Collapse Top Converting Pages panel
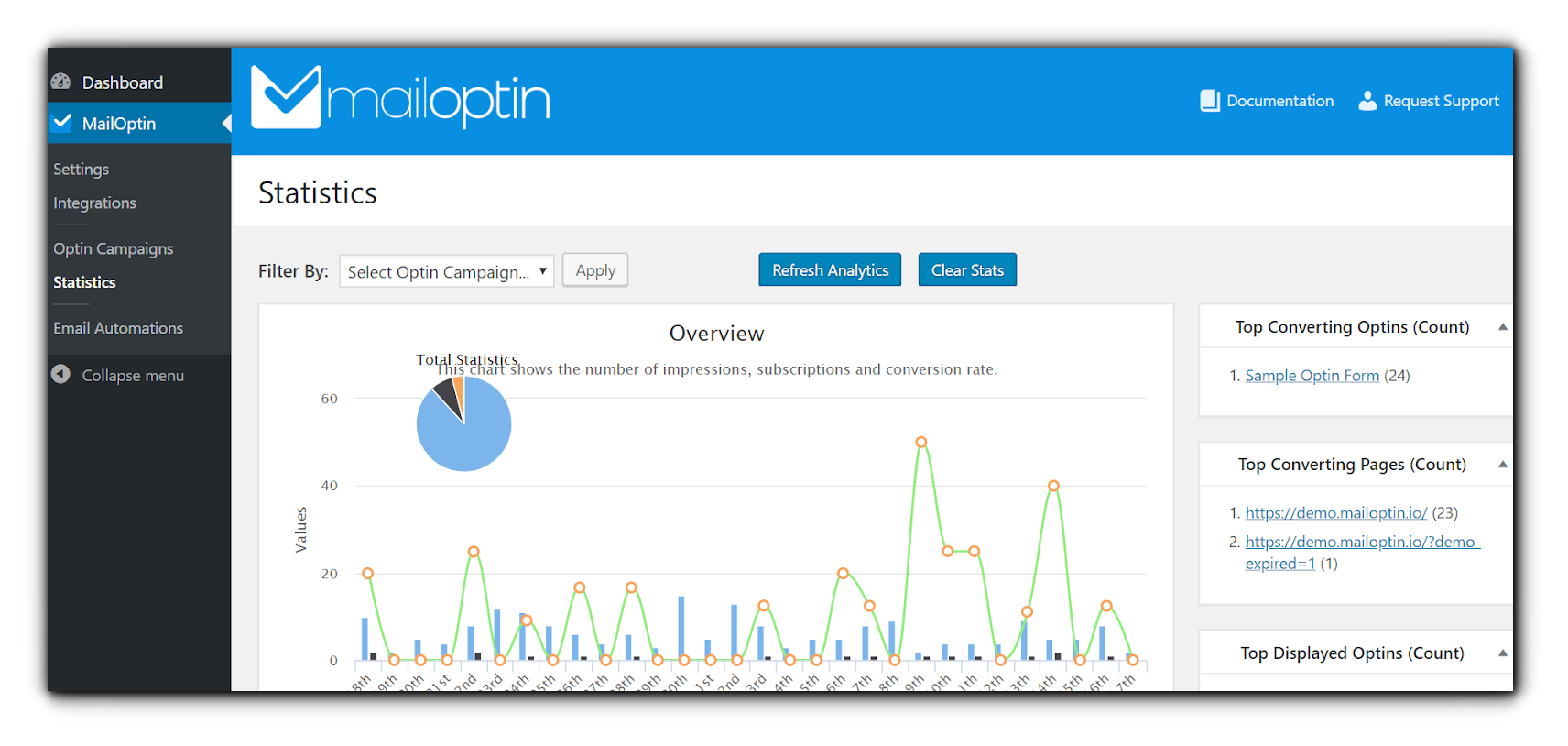The image size is (1568, 746). [1502, 465]
